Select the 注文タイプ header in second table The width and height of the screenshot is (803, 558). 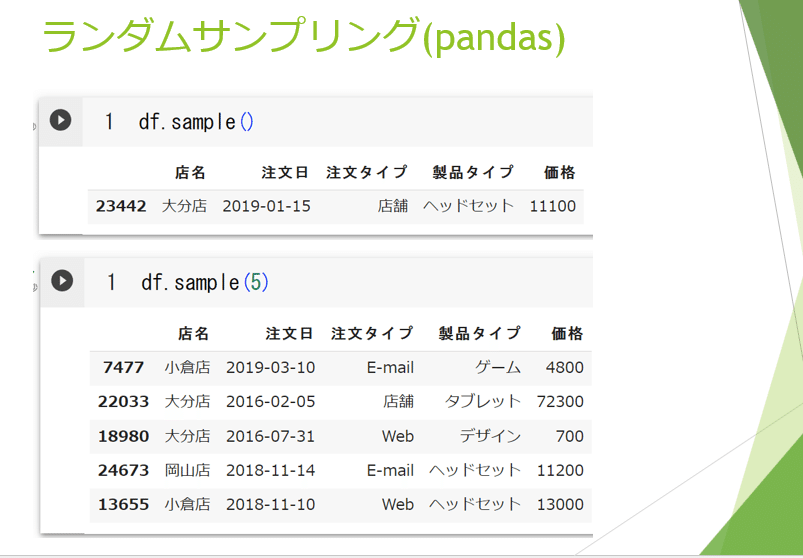pos(372,334)
